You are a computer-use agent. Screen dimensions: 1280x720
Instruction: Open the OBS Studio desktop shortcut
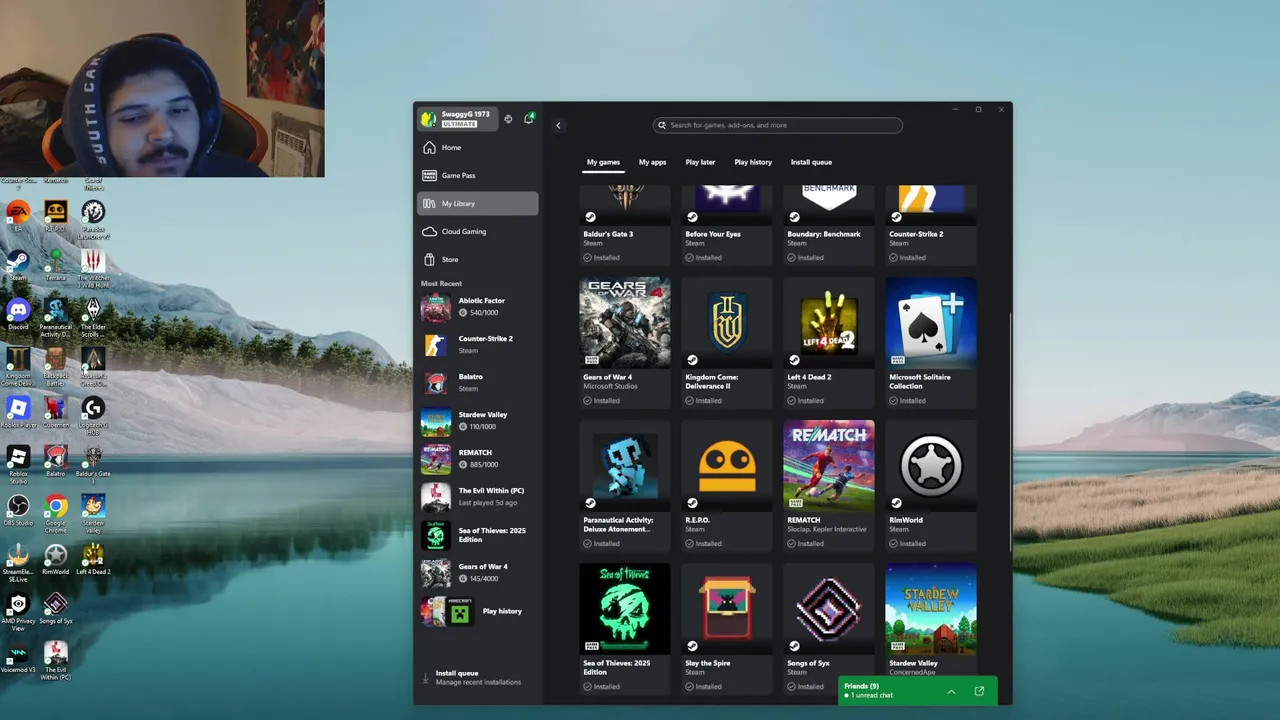(x=17, y=510)
